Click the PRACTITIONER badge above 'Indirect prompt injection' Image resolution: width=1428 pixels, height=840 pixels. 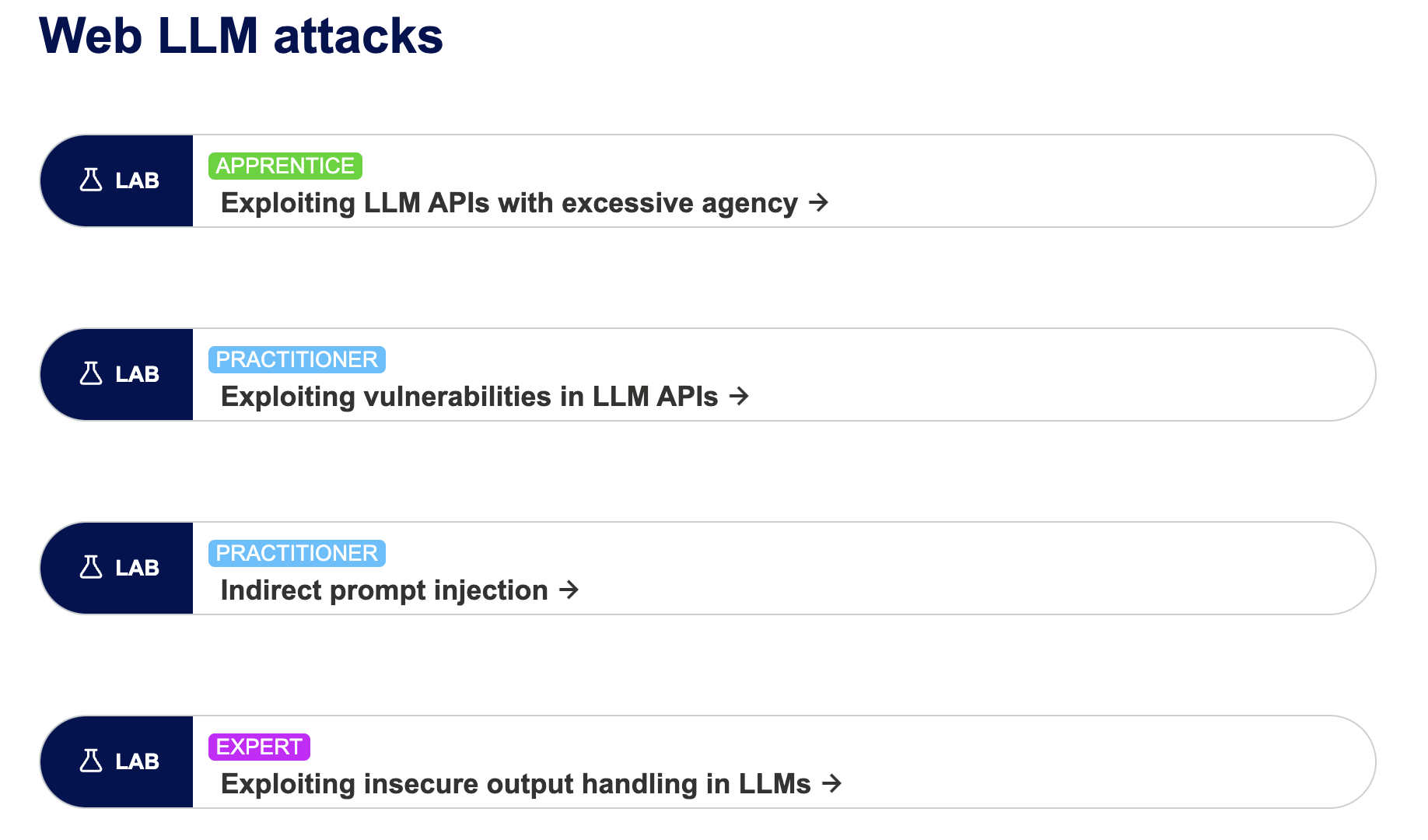pos(297,553)
